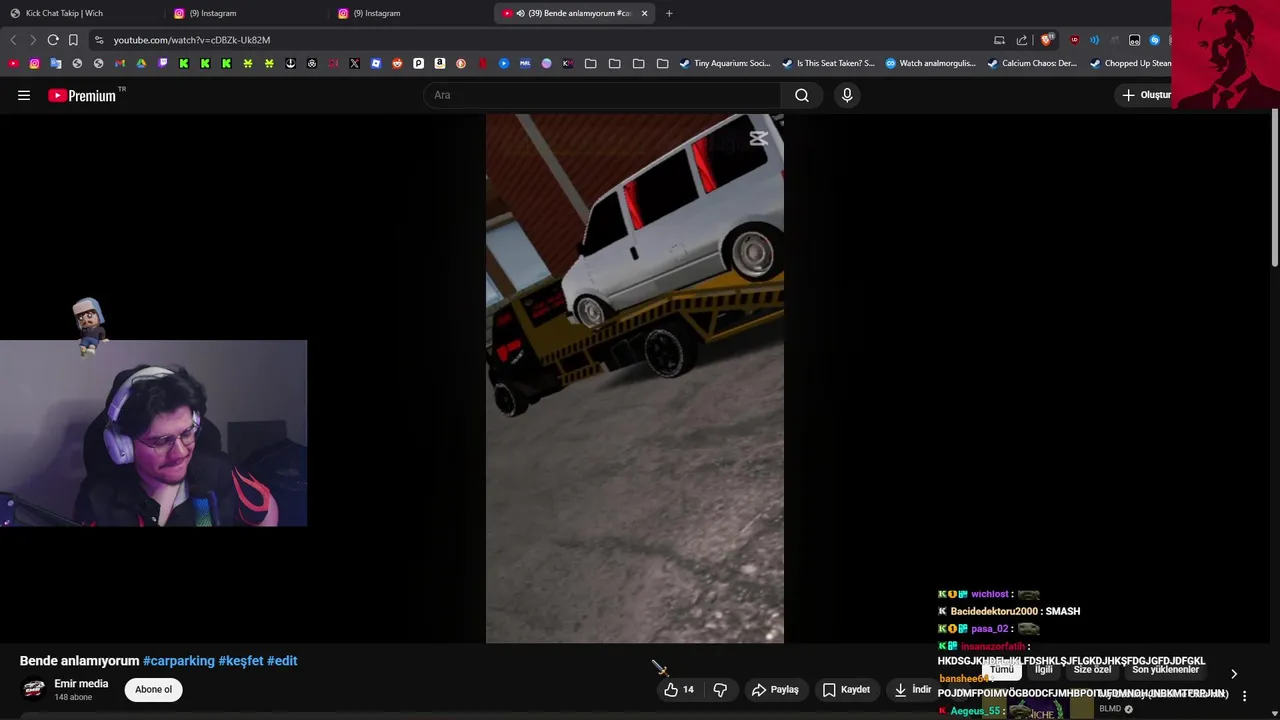Click the YouTube Premium logo
Screen dimensions: 1280x720
pos(83,95)
